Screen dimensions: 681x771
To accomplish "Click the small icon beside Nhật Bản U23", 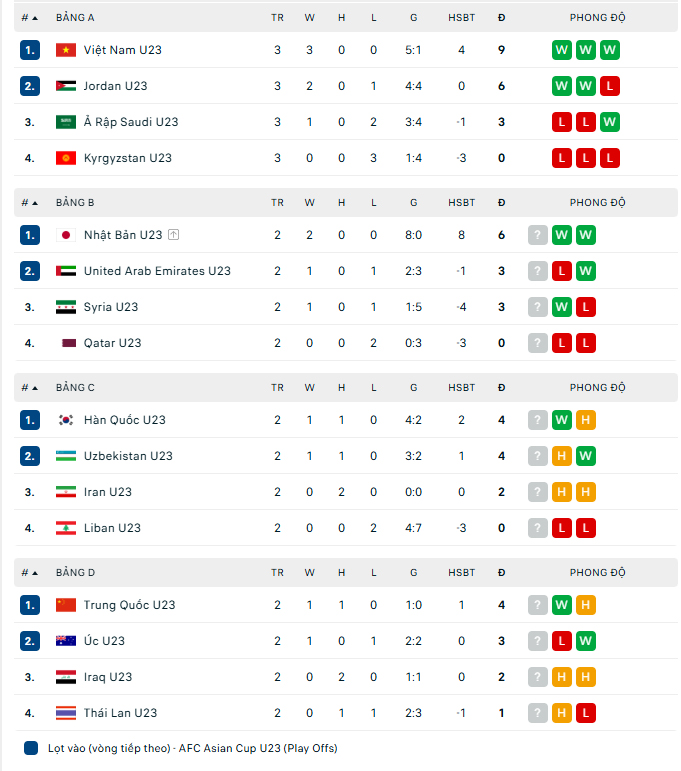I will click(173, 235).
